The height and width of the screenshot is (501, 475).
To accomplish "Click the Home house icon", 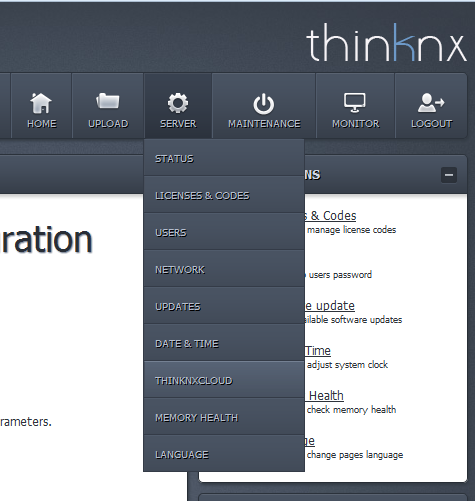I will tap(41, 103).
